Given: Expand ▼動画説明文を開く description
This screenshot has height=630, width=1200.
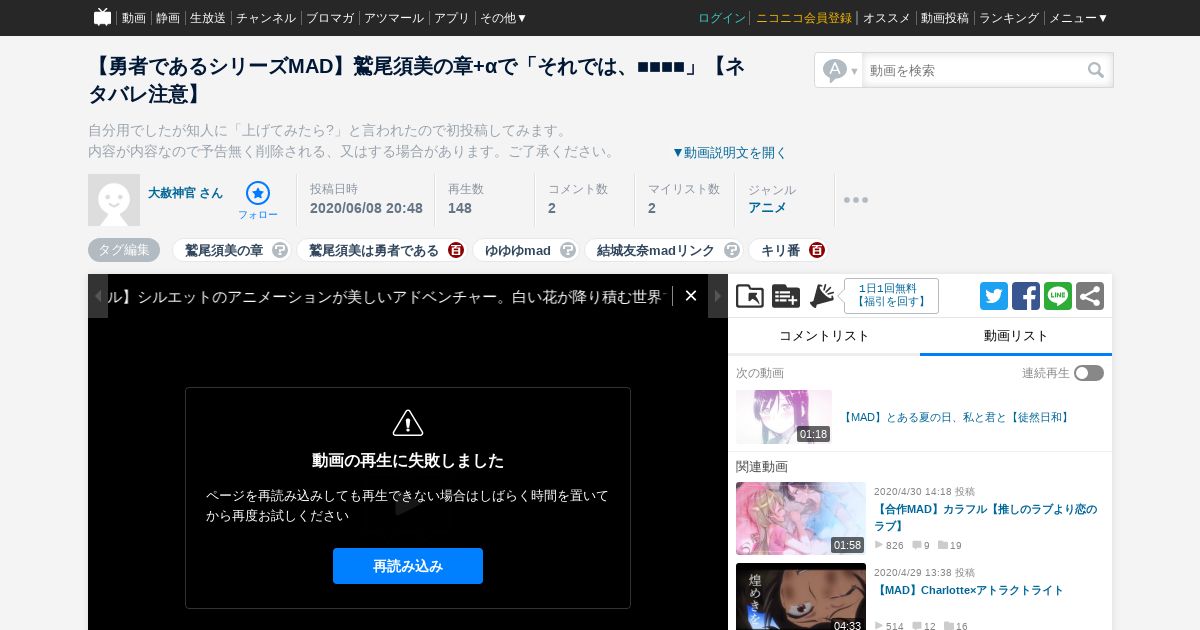Looking at the screenshot, I should 729,152.
